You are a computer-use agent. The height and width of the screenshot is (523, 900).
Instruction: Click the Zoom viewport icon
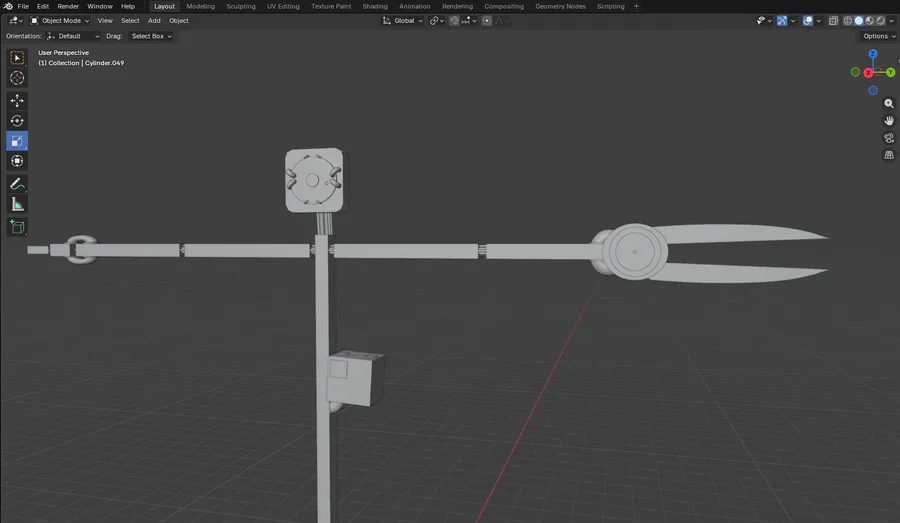click(x=889, y=104)
